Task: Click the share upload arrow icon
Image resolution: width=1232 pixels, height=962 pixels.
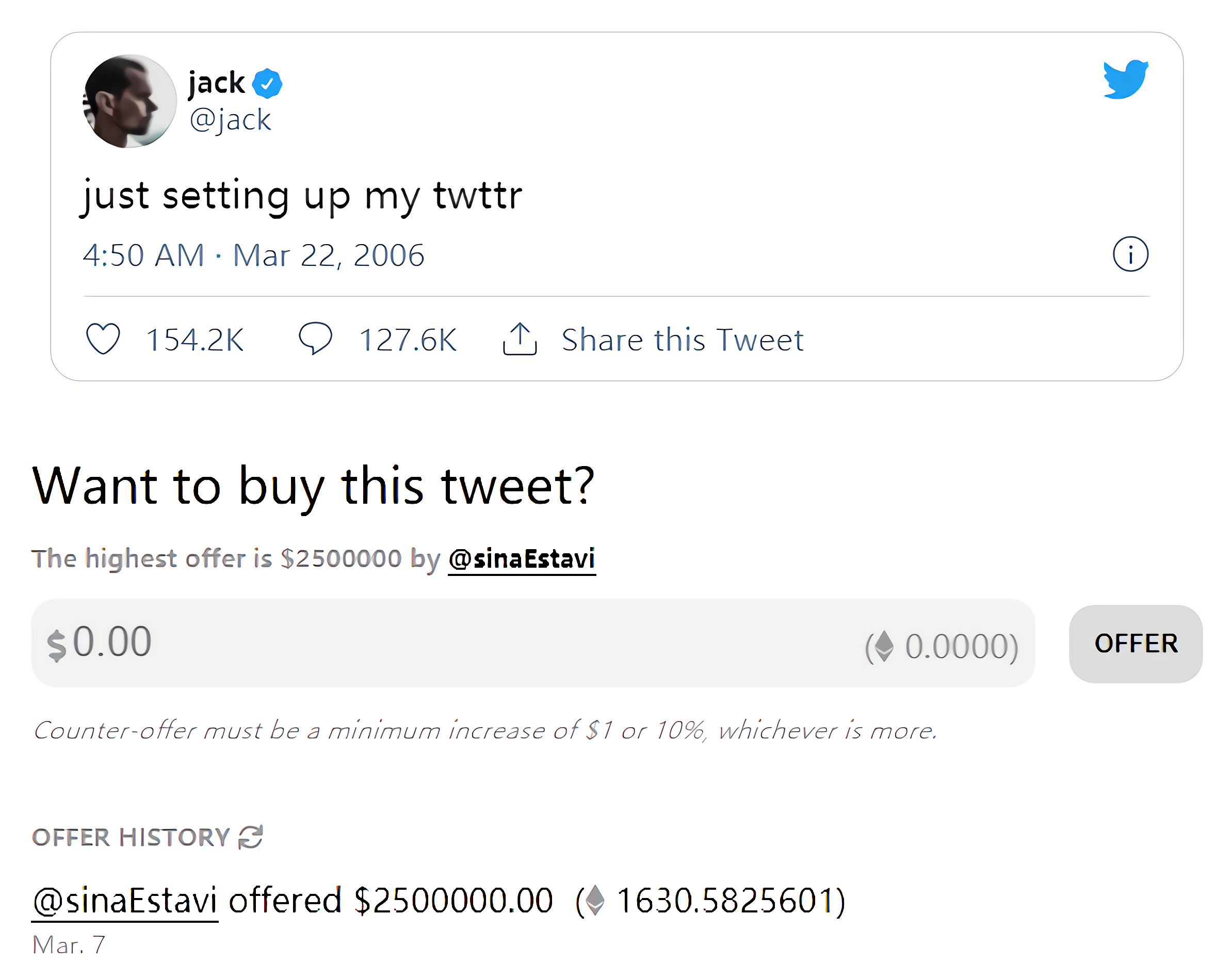Action: tap(520, 339)
